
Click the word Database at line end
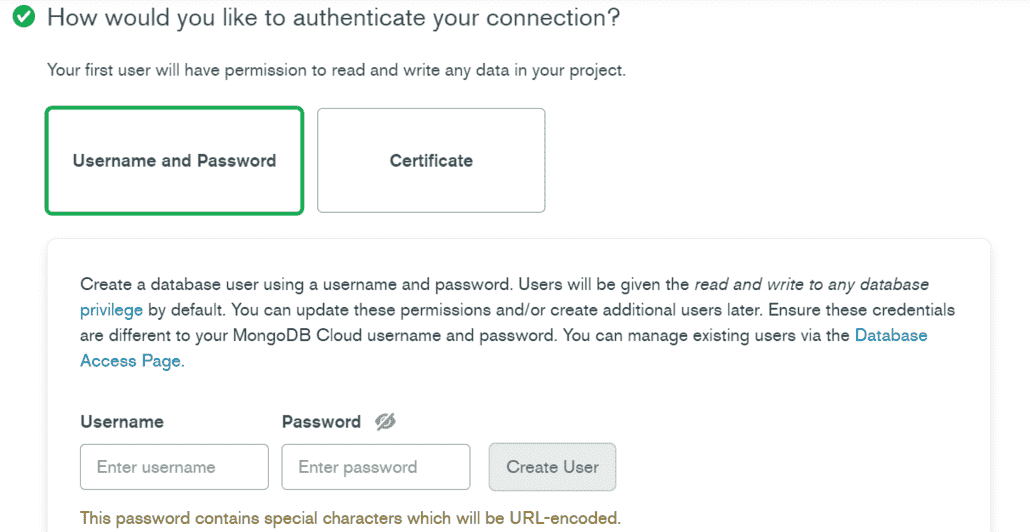pyautogui.click(x=891, y=336)
